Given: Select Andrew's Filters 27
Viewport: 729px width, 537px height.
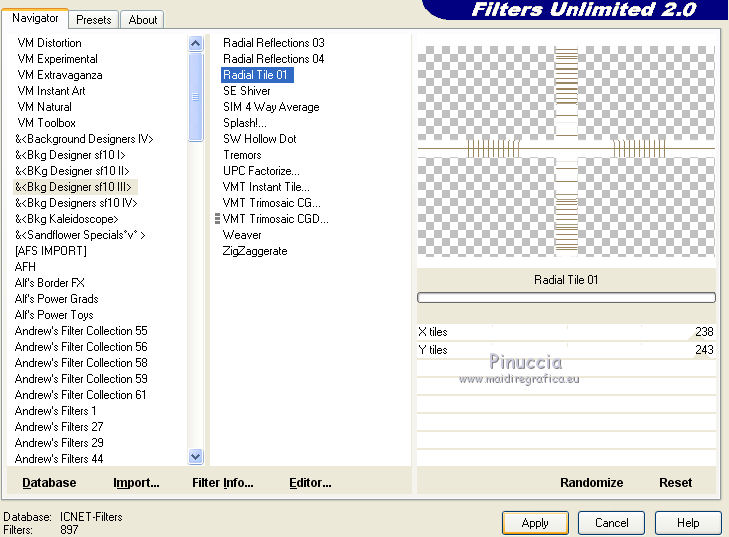Looking at the screenshot, I should [x=59, y=427].
